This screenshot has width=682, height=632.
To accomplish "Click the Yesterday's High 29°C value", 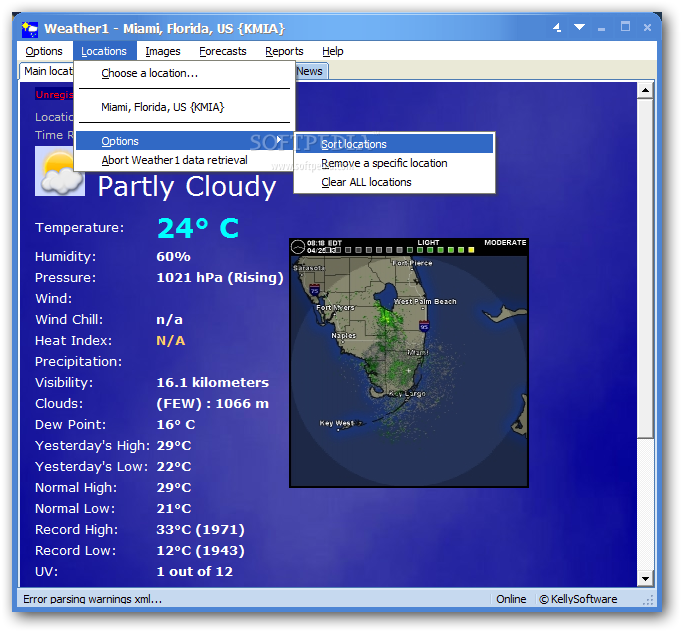I will [174, 446].
